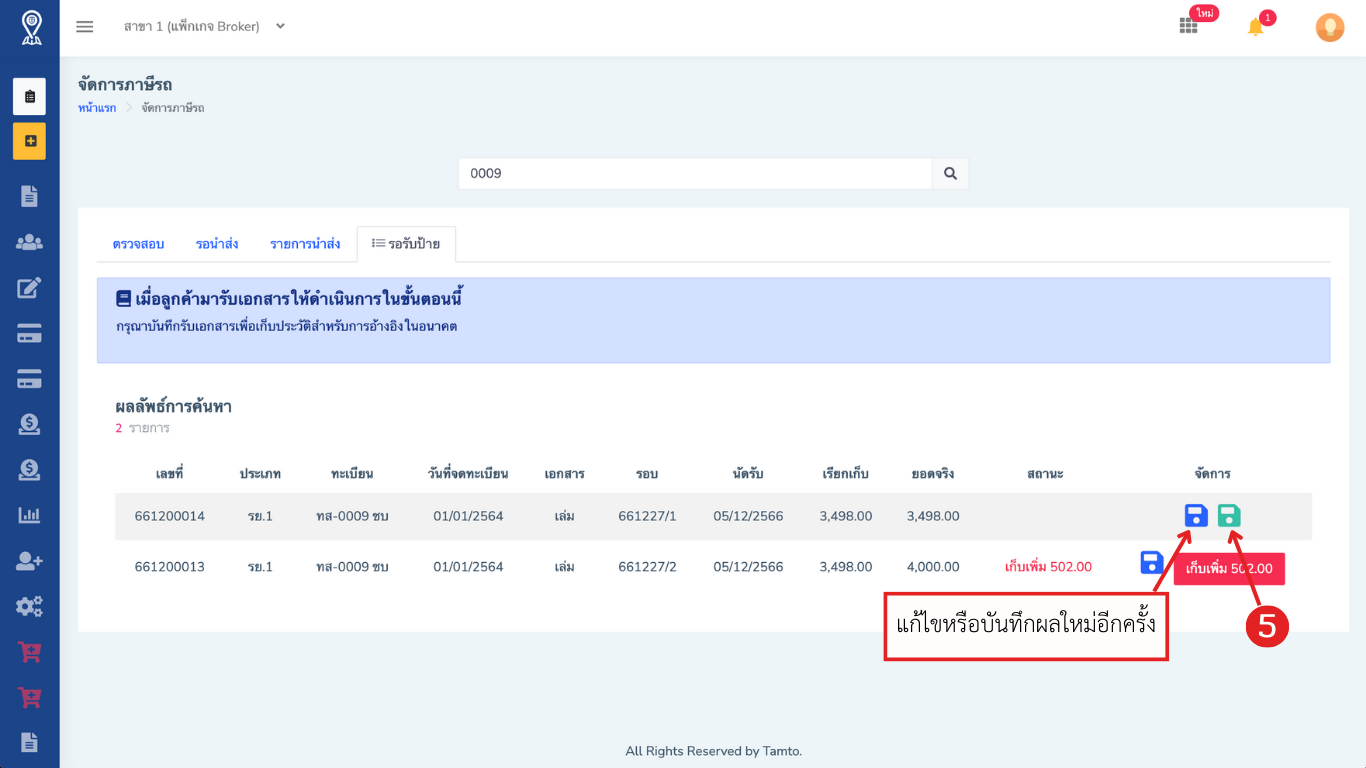Switch to the รายการนำส่ง tab
Screen dimensions: 1366x768
click(x=305, y=244)
